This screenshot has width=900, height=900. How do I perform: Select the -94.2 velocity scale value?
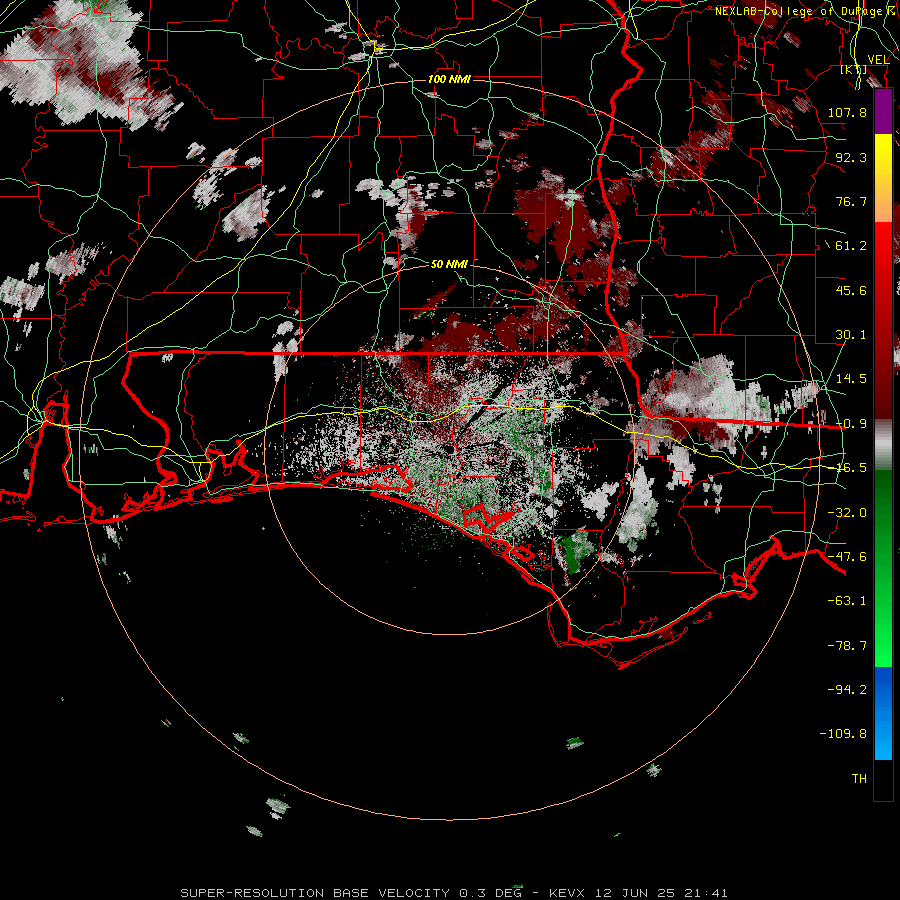coord(847,690)
